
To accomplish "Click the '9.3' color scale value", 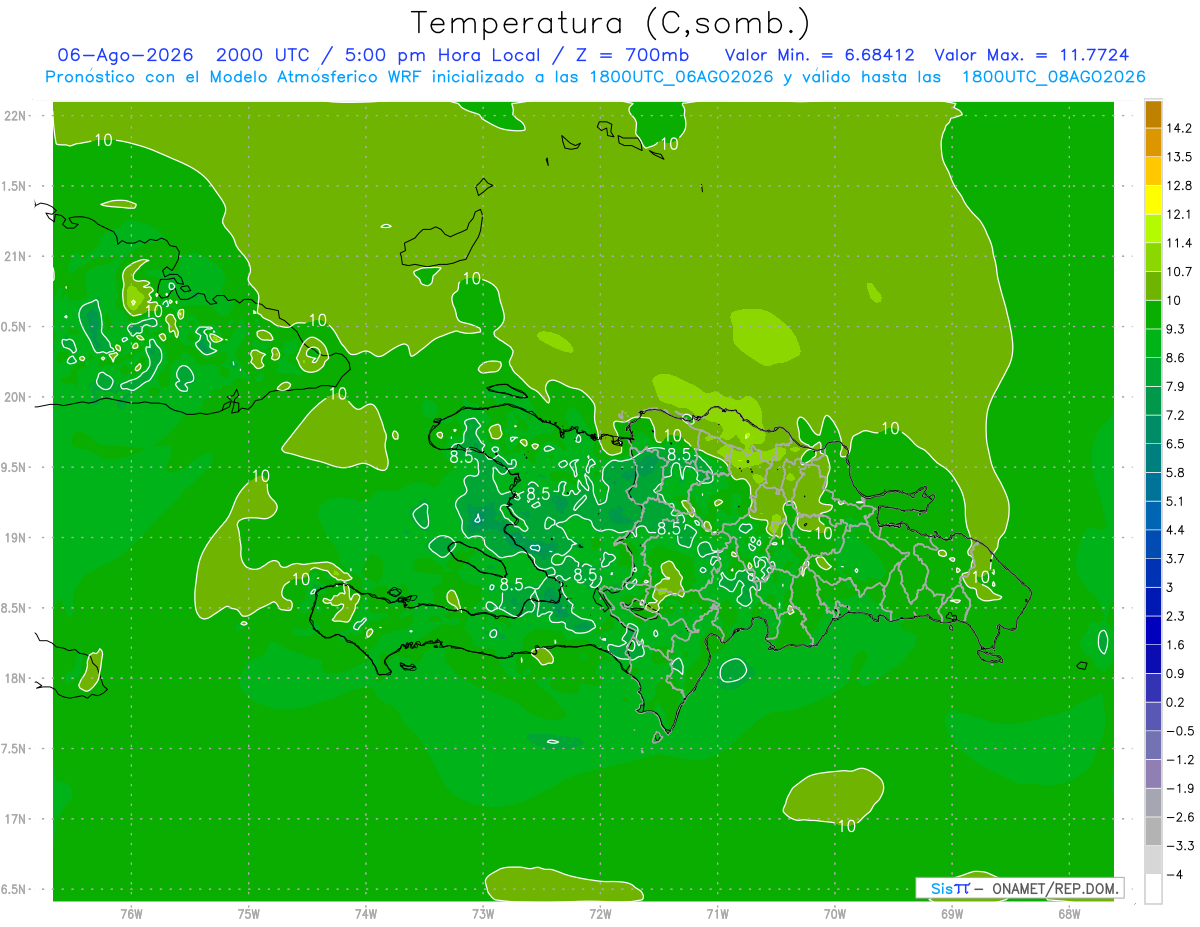I will pos(1176,329).
